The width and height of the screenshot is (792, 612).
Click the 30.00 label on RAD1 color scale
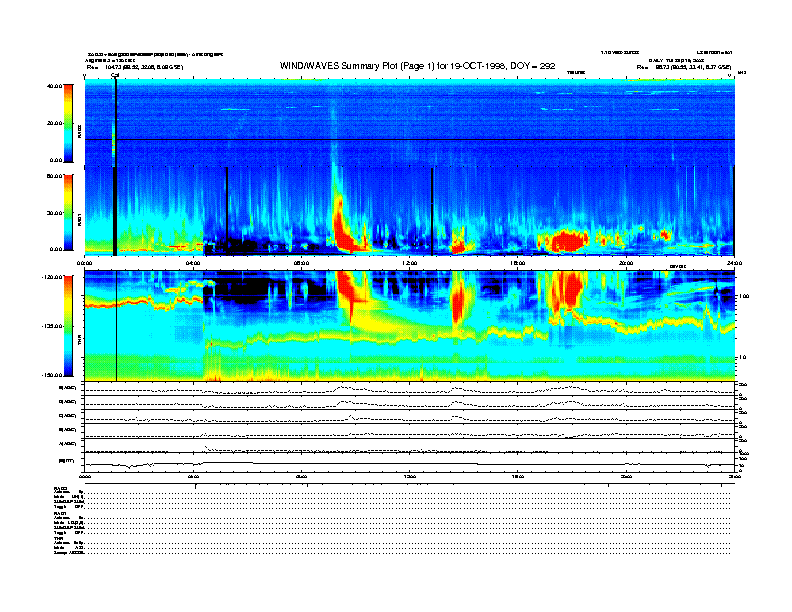click(x=55, y=213)
